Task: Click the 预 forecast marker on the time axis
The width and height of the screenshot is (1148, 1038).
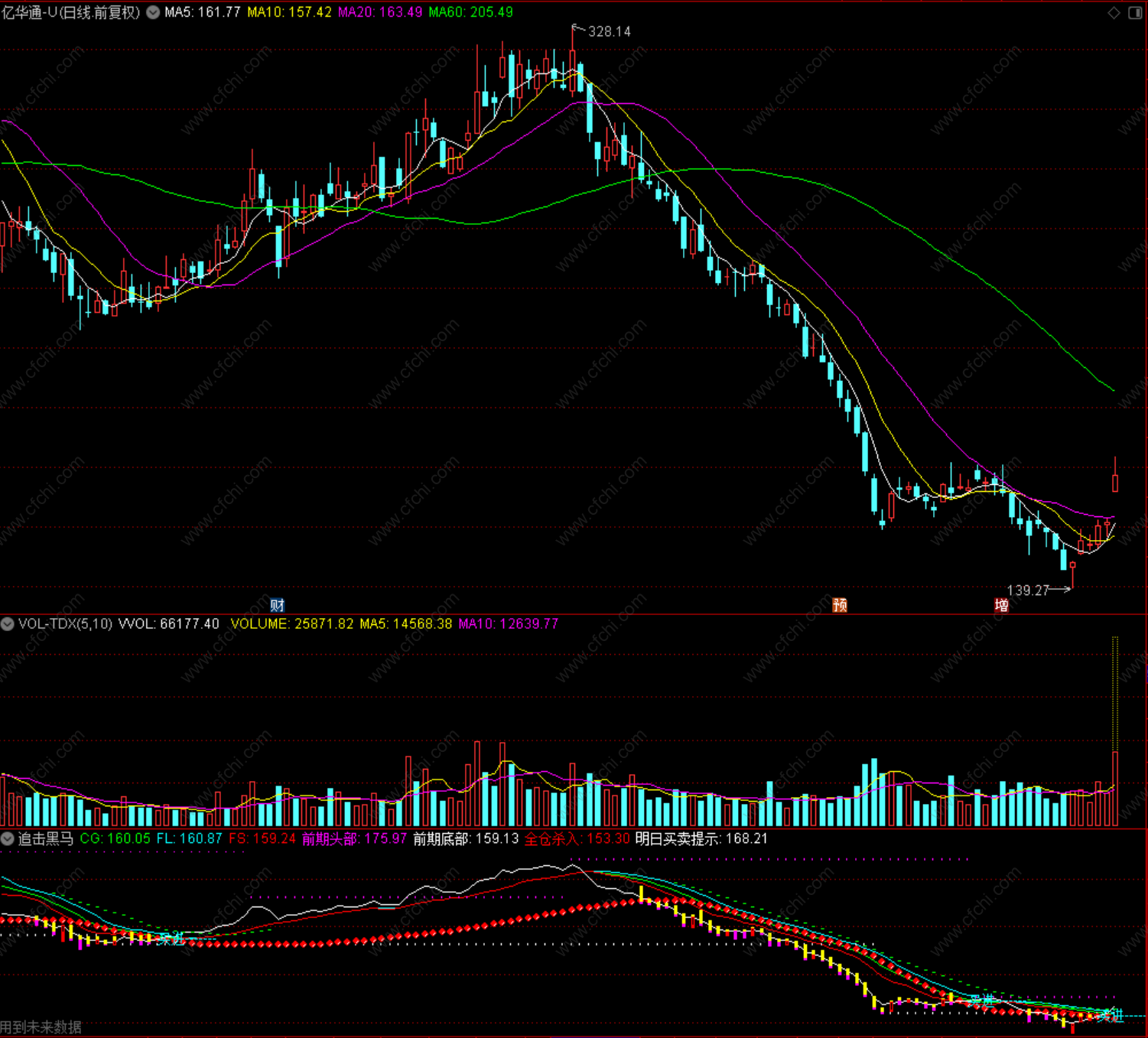Action: [x=840, y=605]
